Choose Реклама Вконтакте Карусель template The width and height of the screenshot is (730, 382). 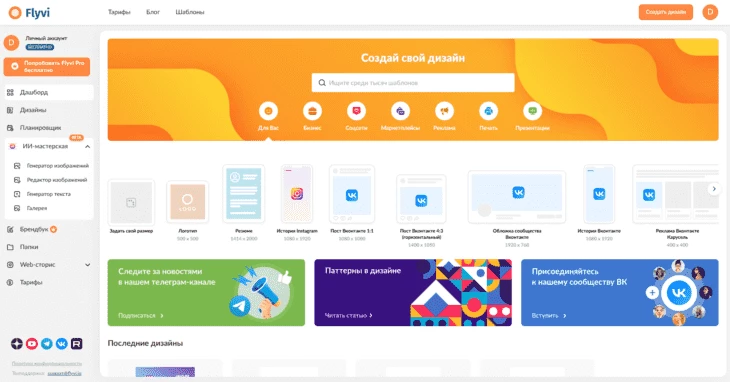click(x=676, y=194)
